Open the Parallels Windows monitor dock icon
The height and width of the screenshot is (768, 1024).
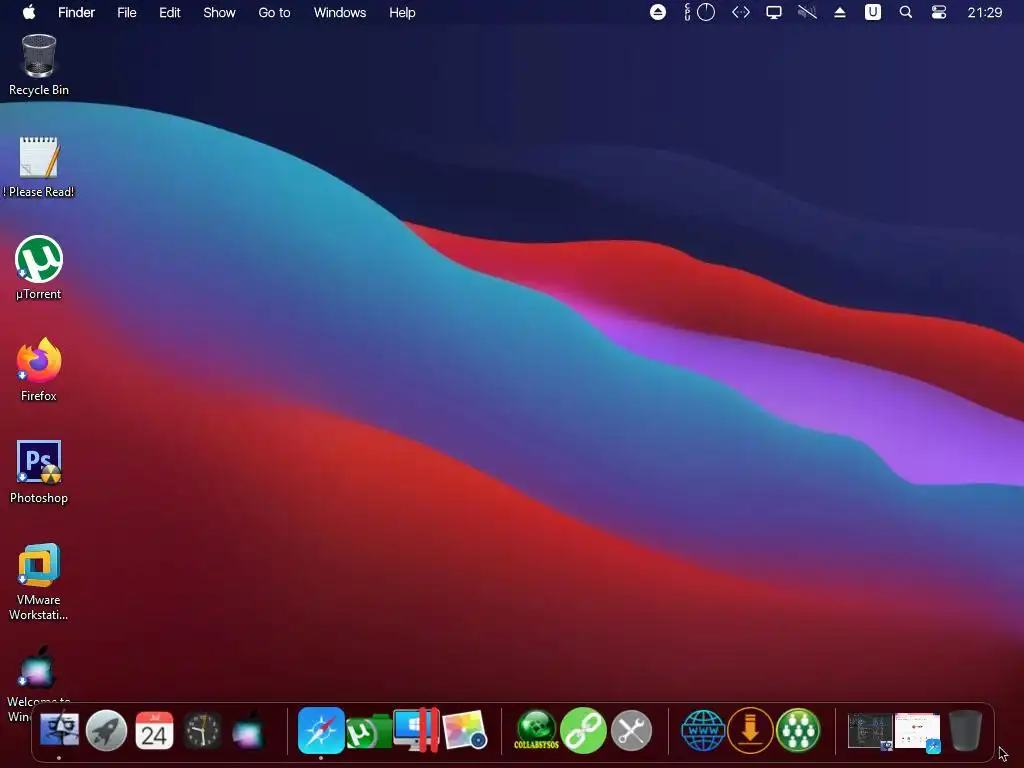pos(416,729)
